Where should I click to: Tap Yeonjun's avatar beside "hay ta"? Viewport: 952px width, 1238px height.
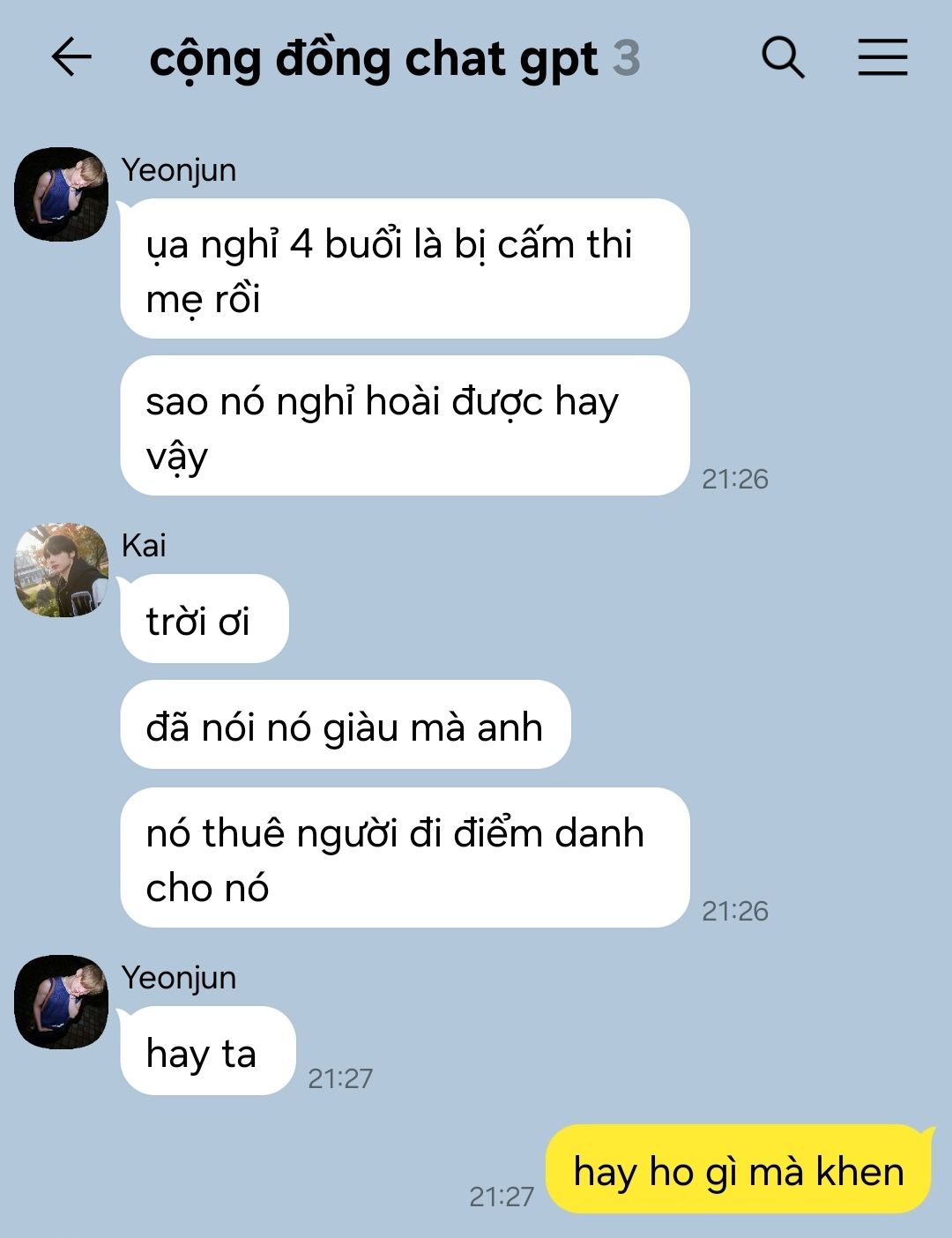pos(61,1002)
